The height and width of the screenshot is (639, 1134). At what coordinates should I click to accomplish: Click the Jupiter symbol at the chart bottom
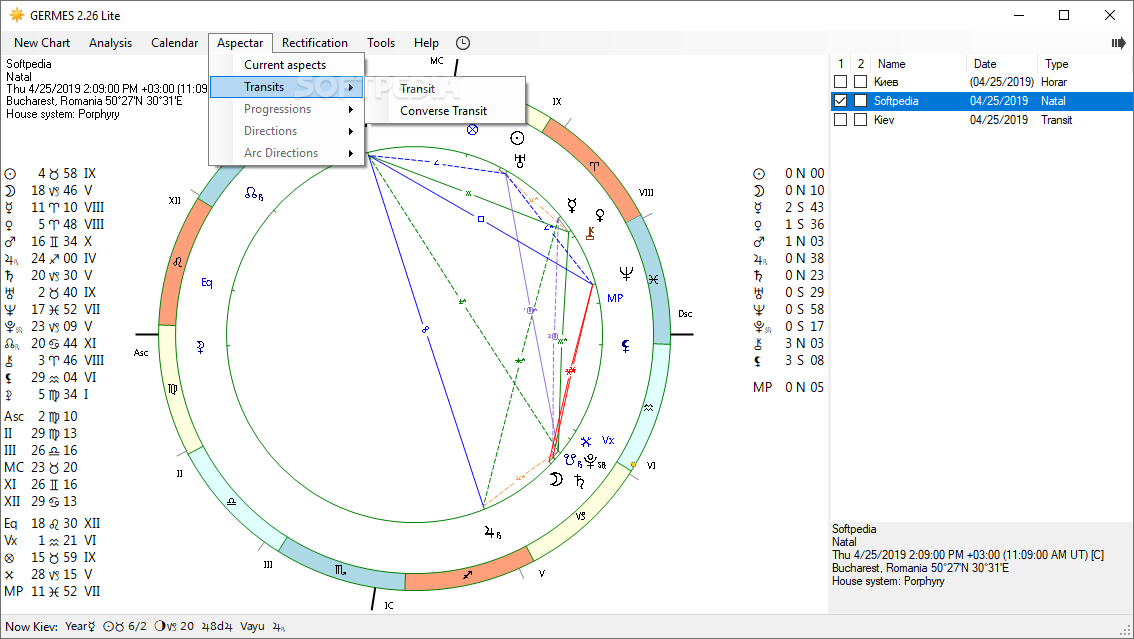[x=492, y=533]
